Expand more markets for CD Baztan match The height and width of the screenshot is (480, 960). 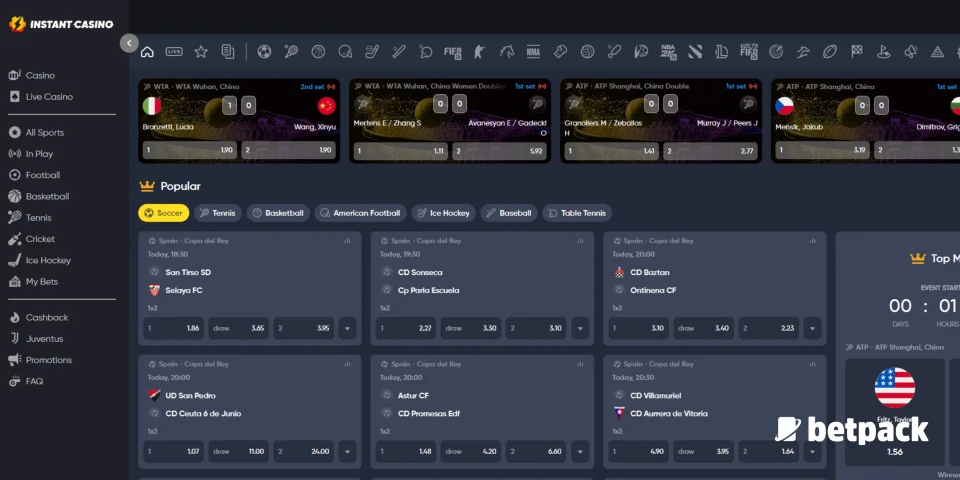tap(812, 328)
